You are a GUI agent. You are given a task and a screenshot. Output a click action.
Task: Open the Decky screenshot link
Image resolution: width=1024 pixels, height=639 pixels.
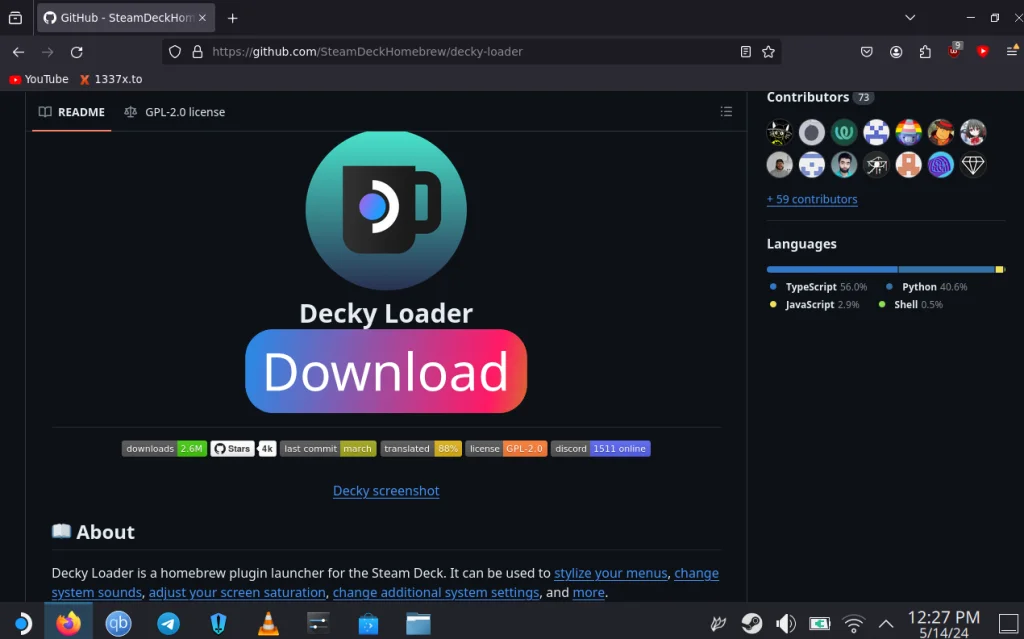pos(386,491)
